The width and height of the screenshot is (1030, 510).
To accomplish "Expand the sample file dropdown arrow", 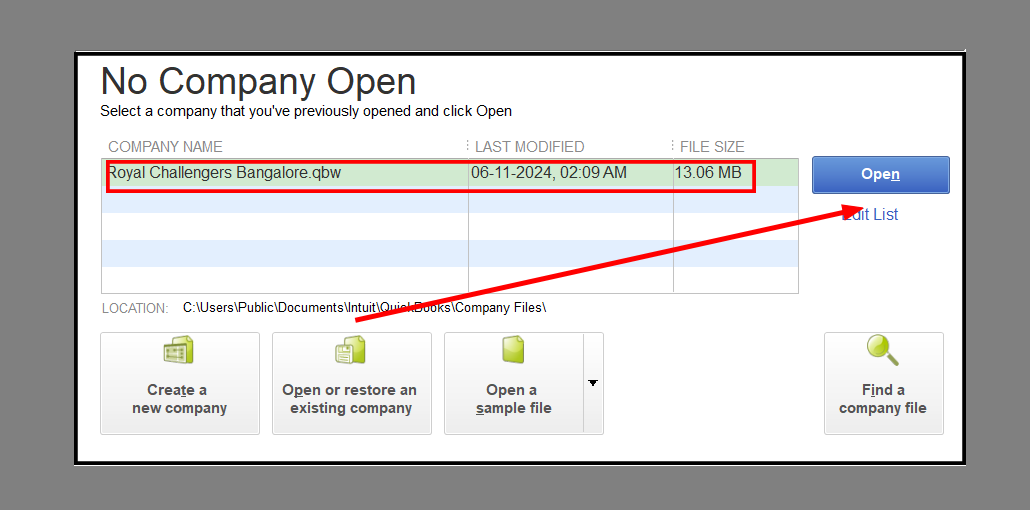I will 593,383.
